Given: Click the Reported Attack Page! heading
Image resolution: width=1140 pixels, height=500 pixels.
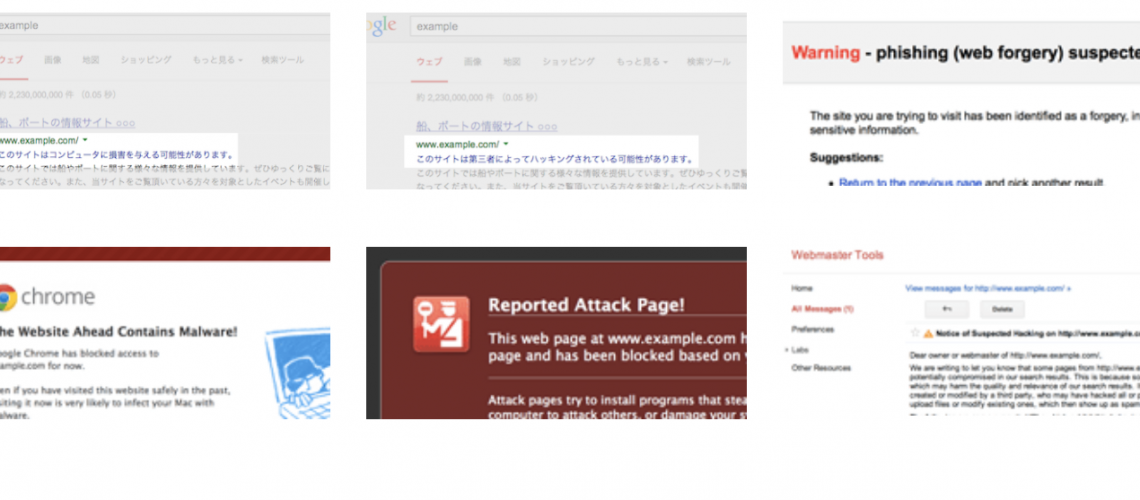Looking at the screenshot, I should (586, 305).
